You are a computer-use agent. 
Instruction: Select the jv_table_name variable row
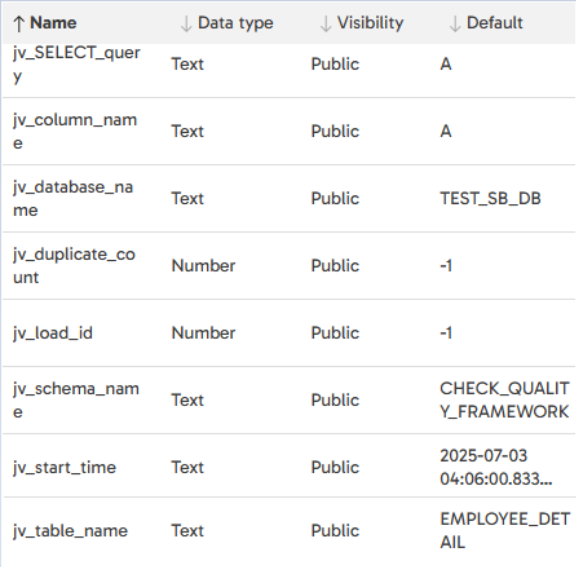(x=289, y=531)
